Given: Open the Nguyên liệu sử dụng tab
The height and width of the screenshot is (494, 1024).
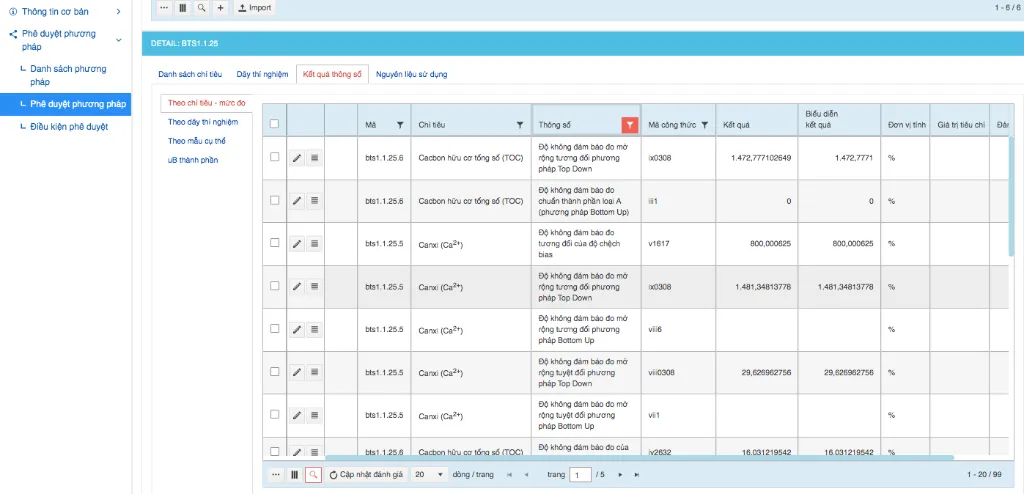Looking at the screenshot, I should [411, 74].
